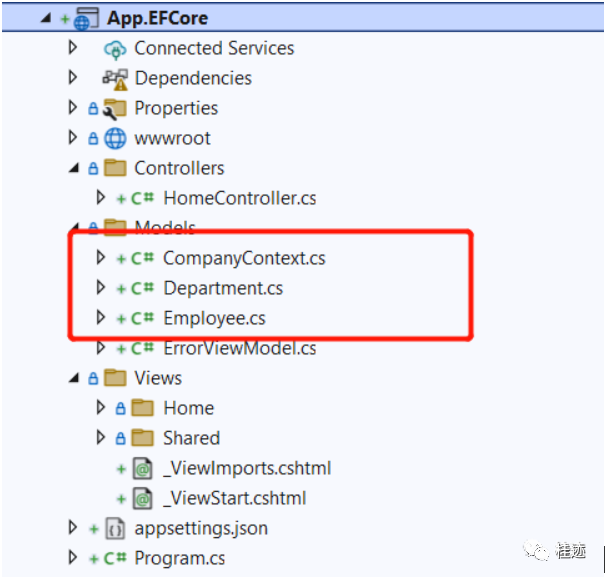This screenshot has width=605, height=578.
Task: Expand the Shared folder under Views
Action: (100, 437)
